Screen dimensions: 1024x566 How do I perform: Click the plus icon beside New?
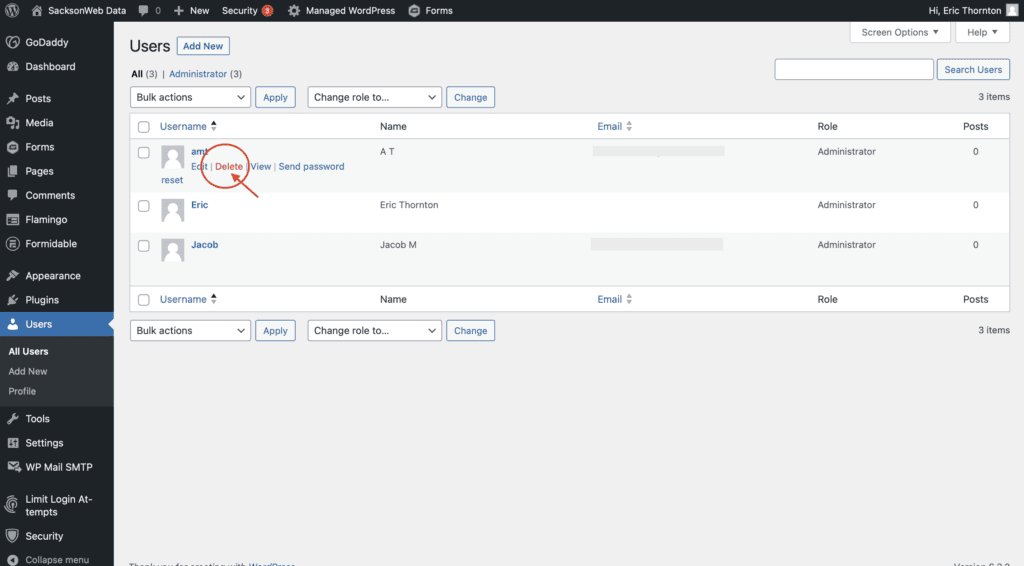[x=179, y=10]
